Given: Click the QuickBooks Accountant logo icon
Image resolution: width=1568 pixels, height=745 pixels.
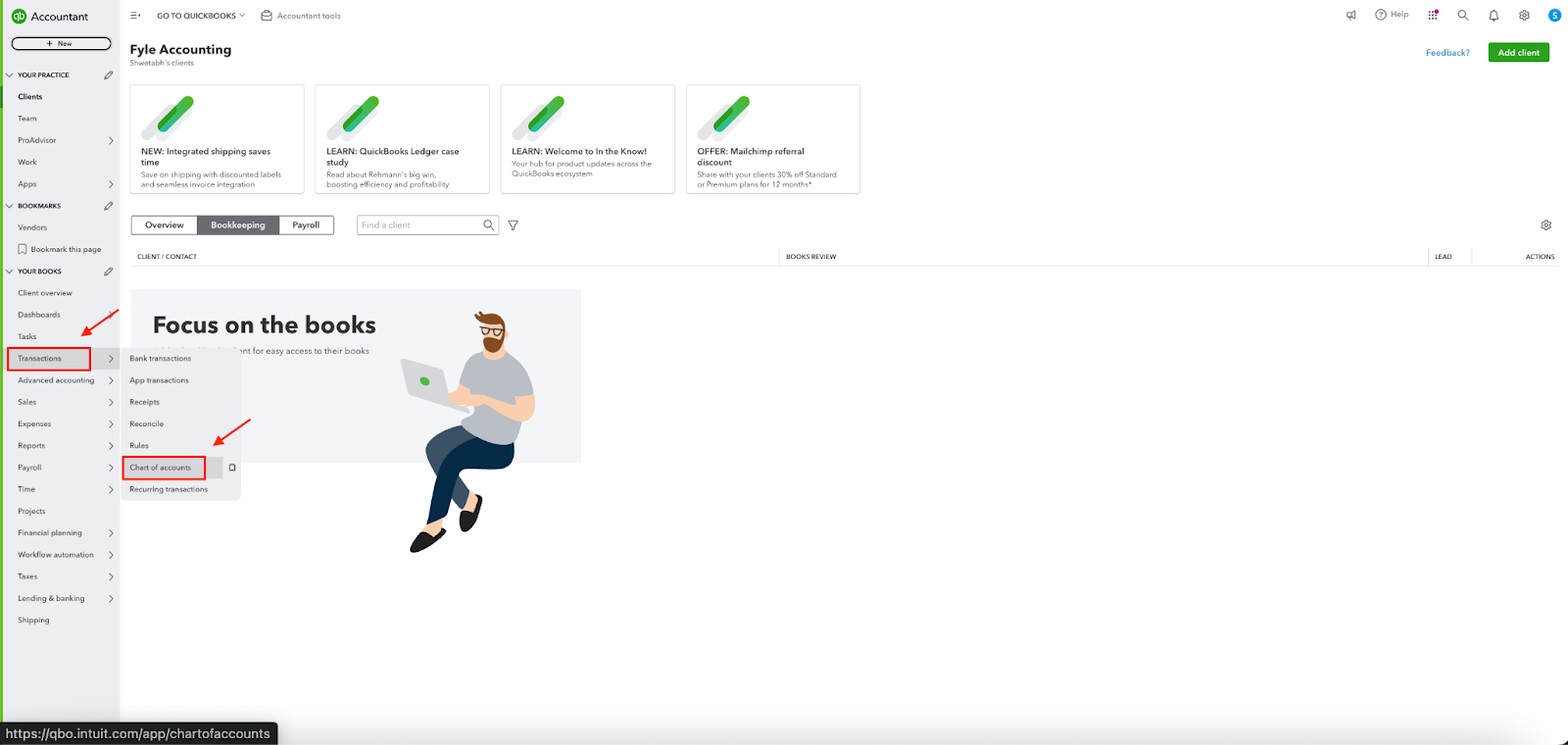Looking at the screenshot, I should pos(19,16).
